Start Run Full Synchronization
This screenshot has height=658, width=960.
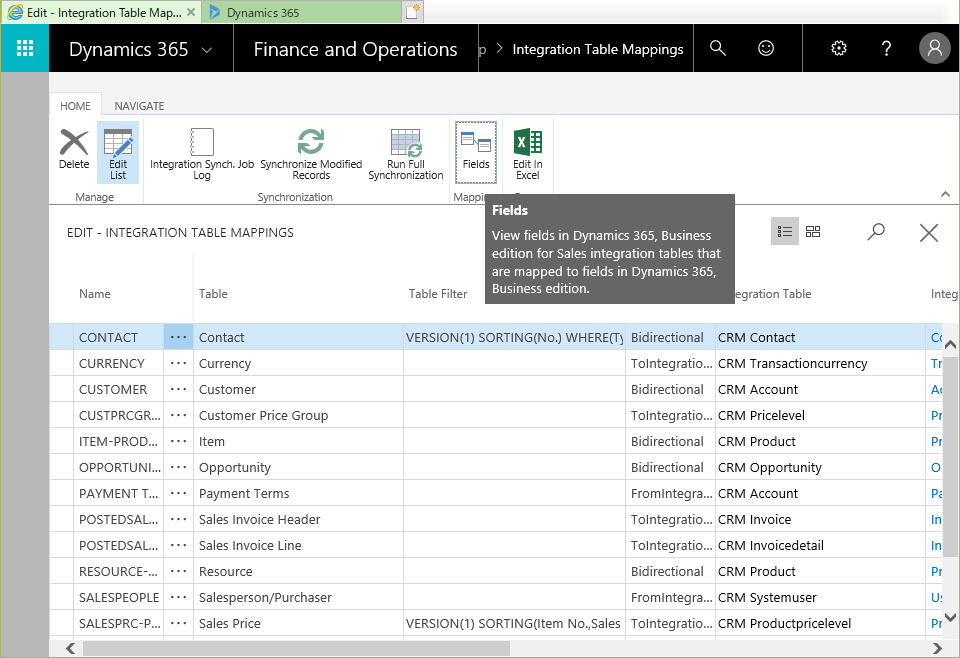[x=406, y=154]
